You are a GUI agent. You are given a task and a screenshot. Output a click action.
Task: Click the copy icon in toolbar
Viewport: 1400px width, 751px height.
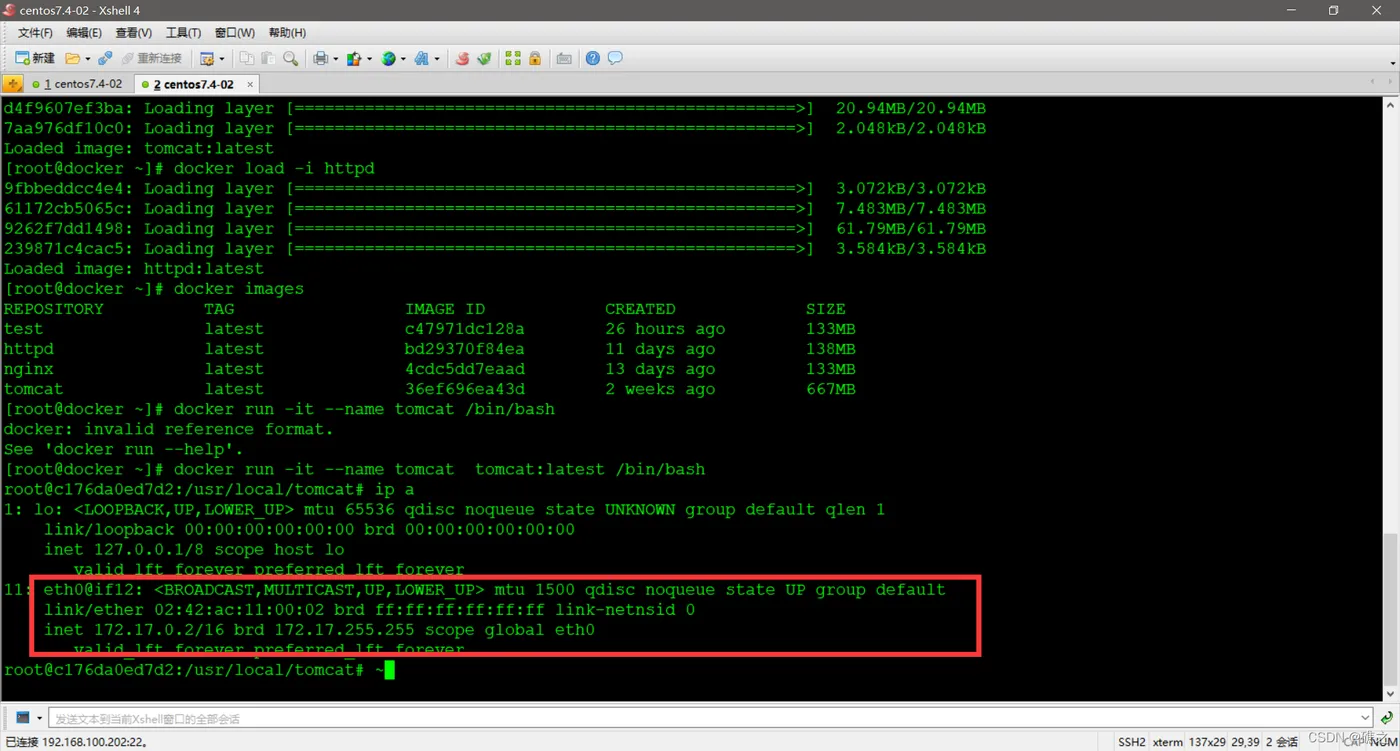point(246,59)
